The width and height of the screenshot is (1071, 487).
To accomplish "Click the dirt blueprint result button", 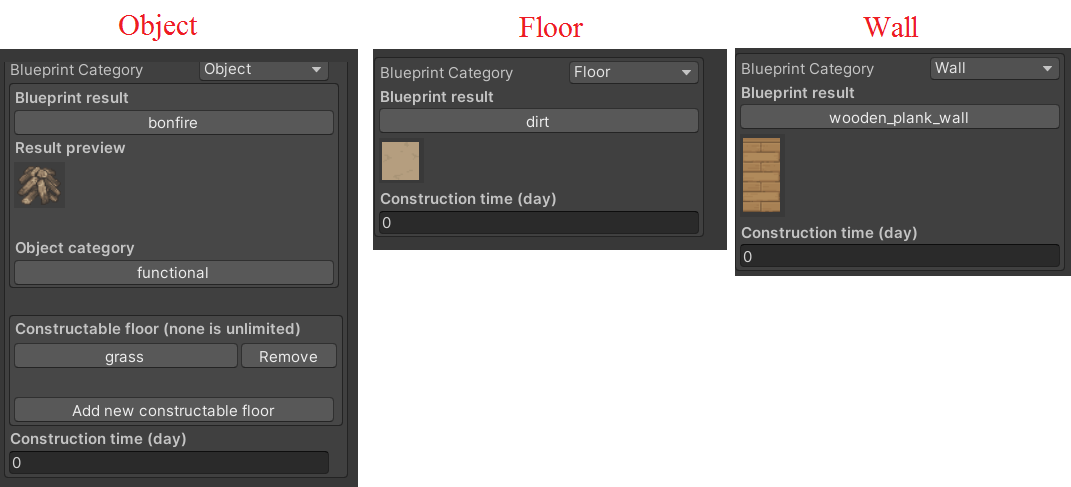I will tap(538, 121).
